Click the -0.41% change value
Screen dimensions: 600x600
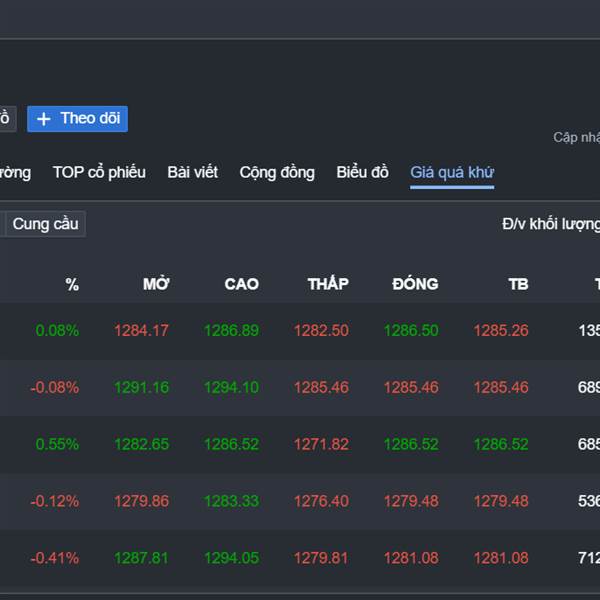[54, 558]
